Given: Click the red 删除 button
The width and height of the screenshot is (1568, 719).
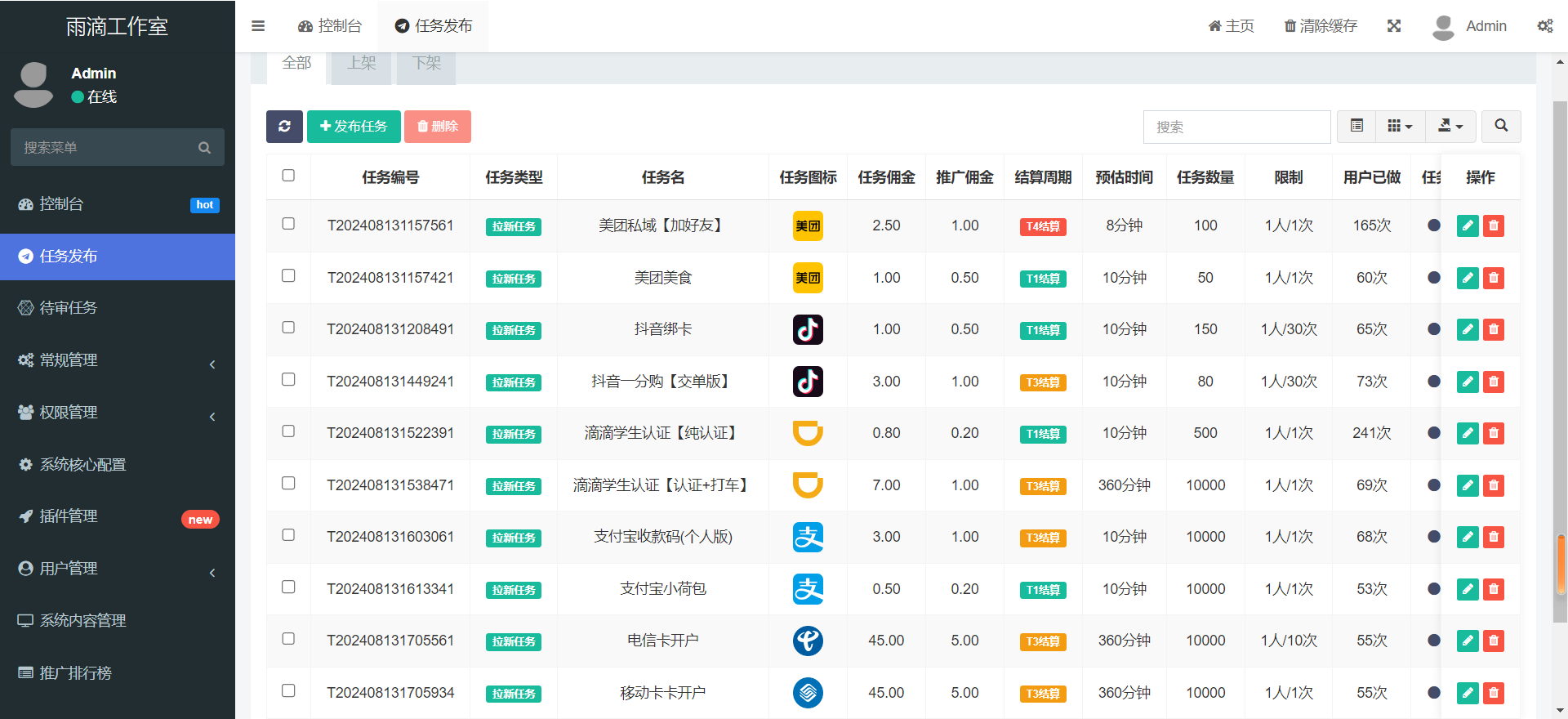Looking at the screenshot, I should [438, 127].
